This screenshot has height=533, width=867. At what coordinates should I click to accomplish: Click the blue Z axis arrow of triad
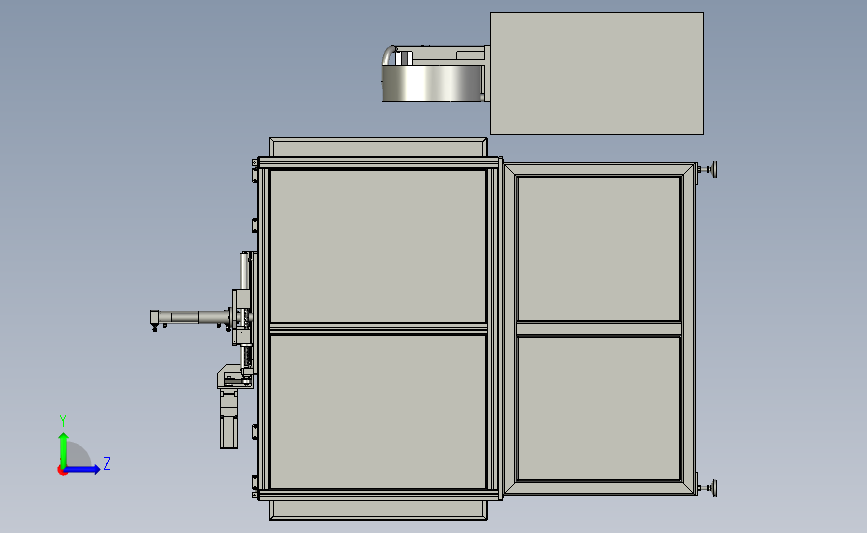point(84,470)
